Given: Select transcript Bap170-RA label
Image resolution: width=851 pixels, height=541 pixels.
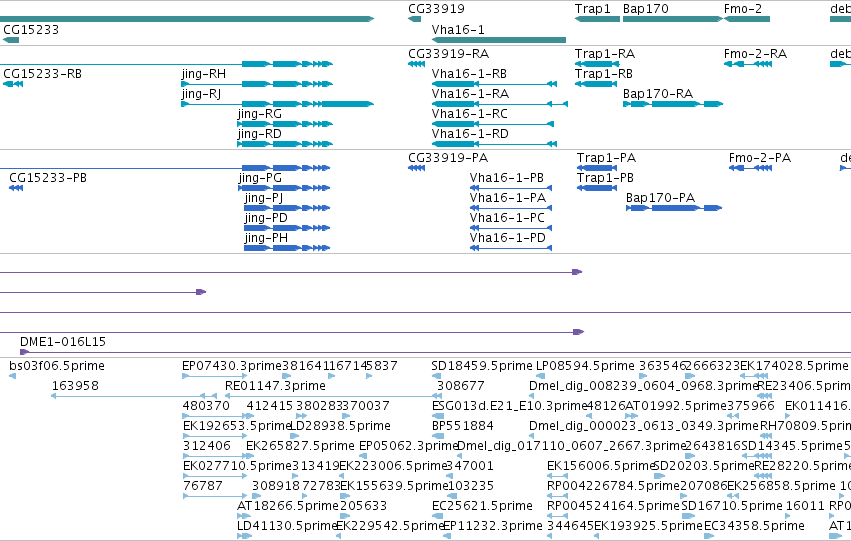Looking at the screenshot, I should click(x=658, y=94).
